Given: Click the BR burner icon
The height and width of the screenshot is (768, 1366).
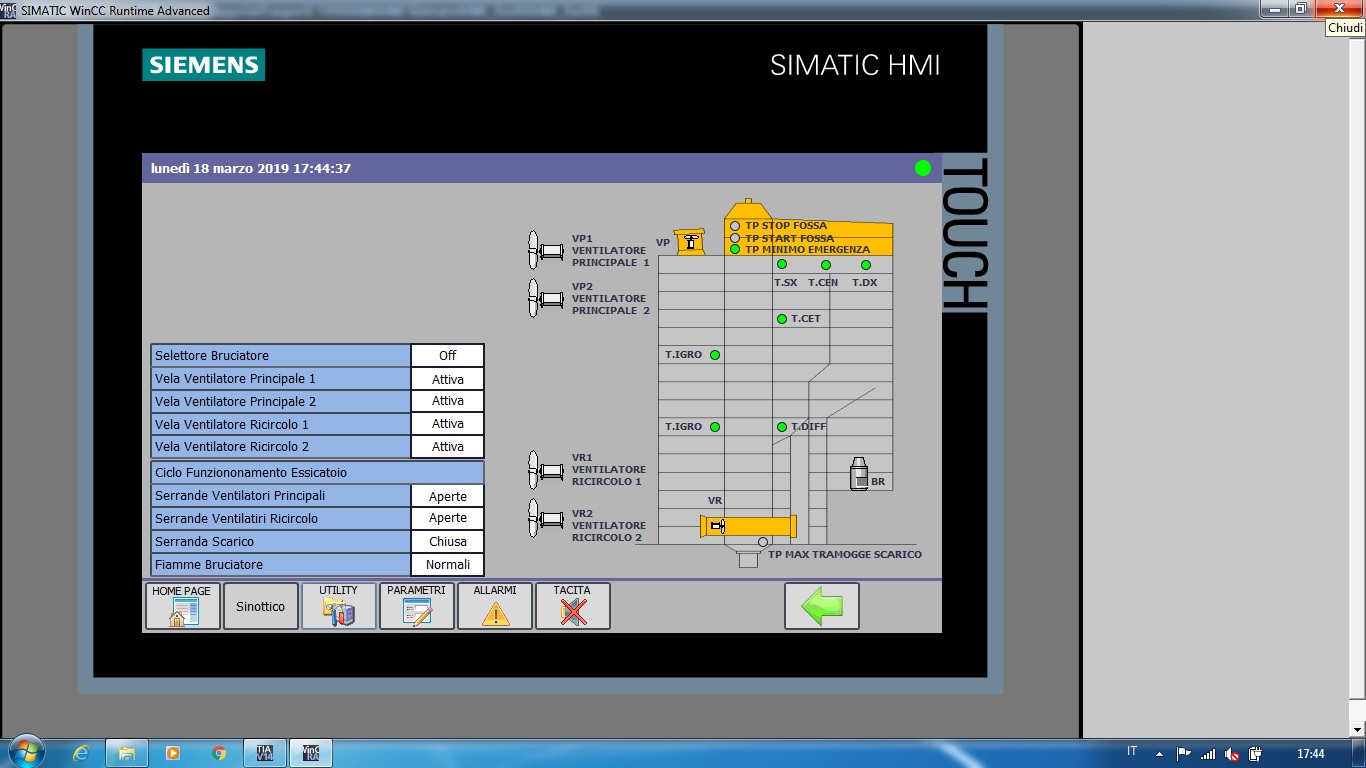Looking at the screenshot, I should pos(859,474).
